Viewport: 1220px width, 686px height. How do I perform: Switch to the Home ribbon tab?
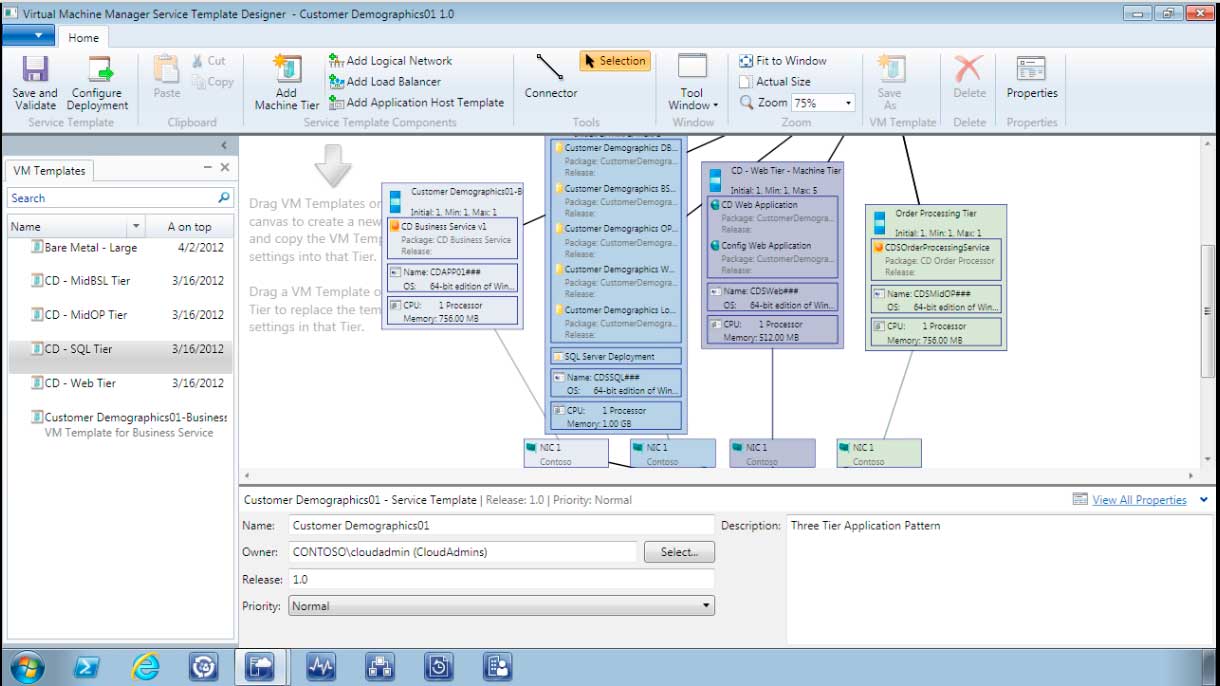[83, 38]
